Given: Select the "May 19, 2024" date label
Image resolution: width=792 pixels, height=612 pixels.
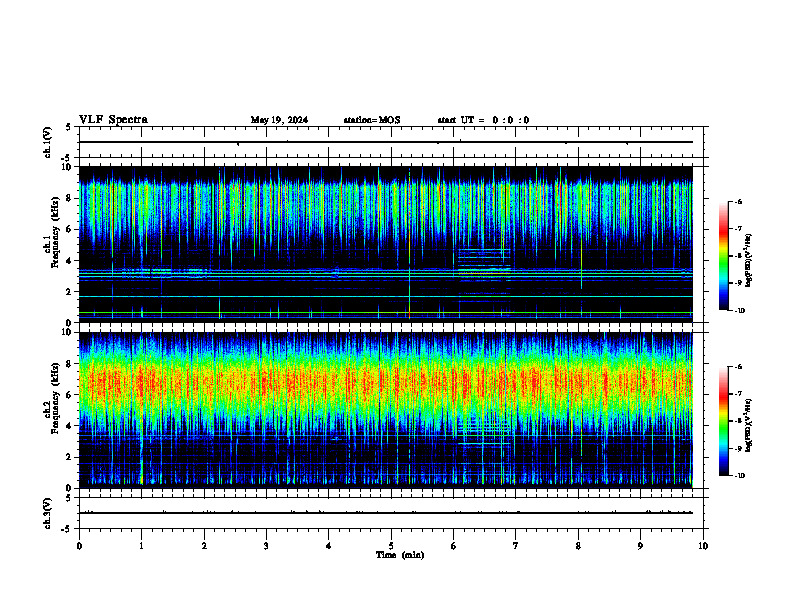Looking at the screenshot, I should coord(279,120).
